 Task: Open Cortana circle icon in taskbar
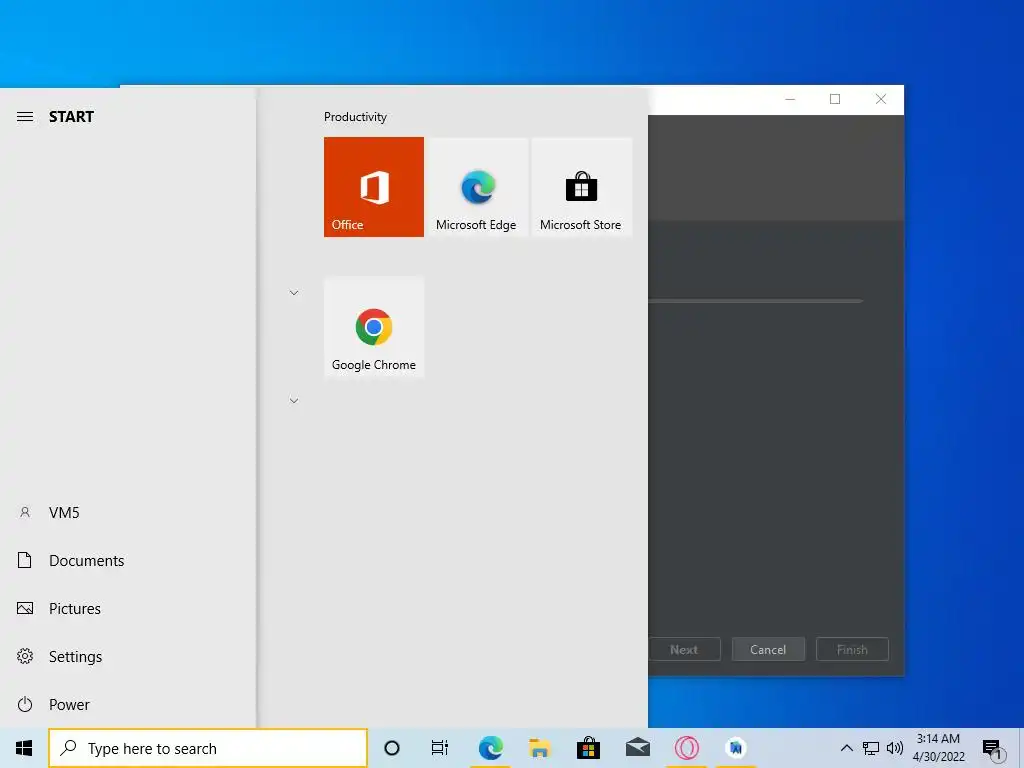click(392, 748)
